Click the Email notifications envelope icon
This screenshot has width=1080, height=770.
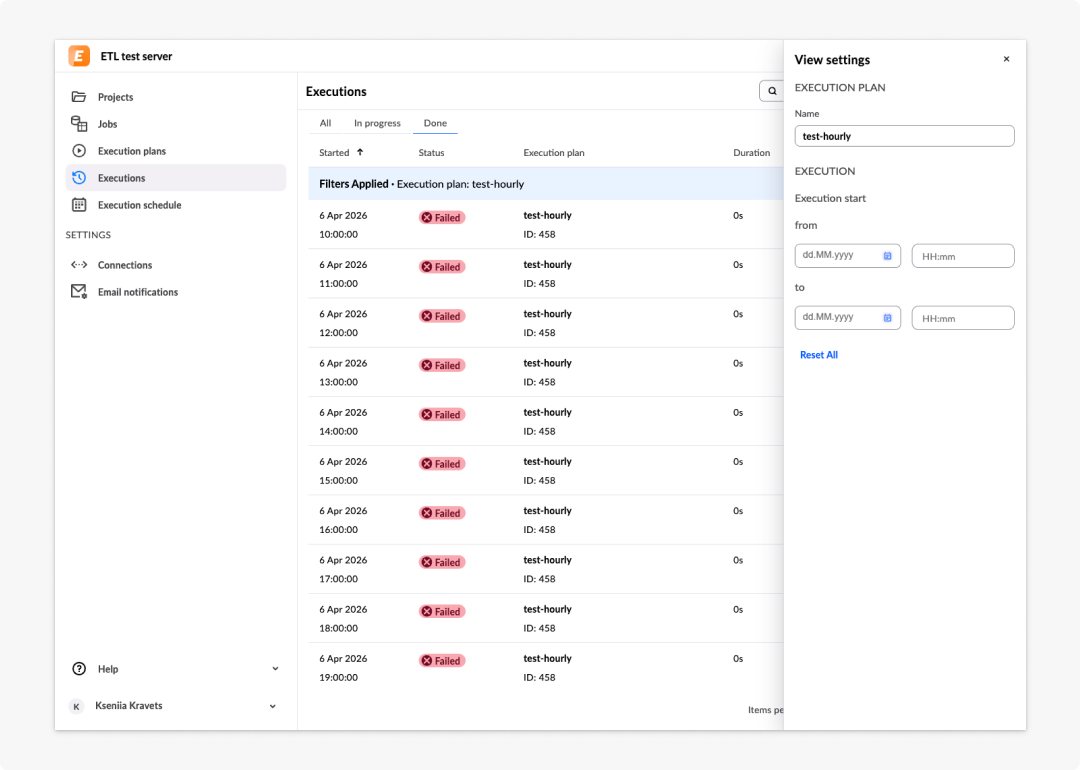79,291
